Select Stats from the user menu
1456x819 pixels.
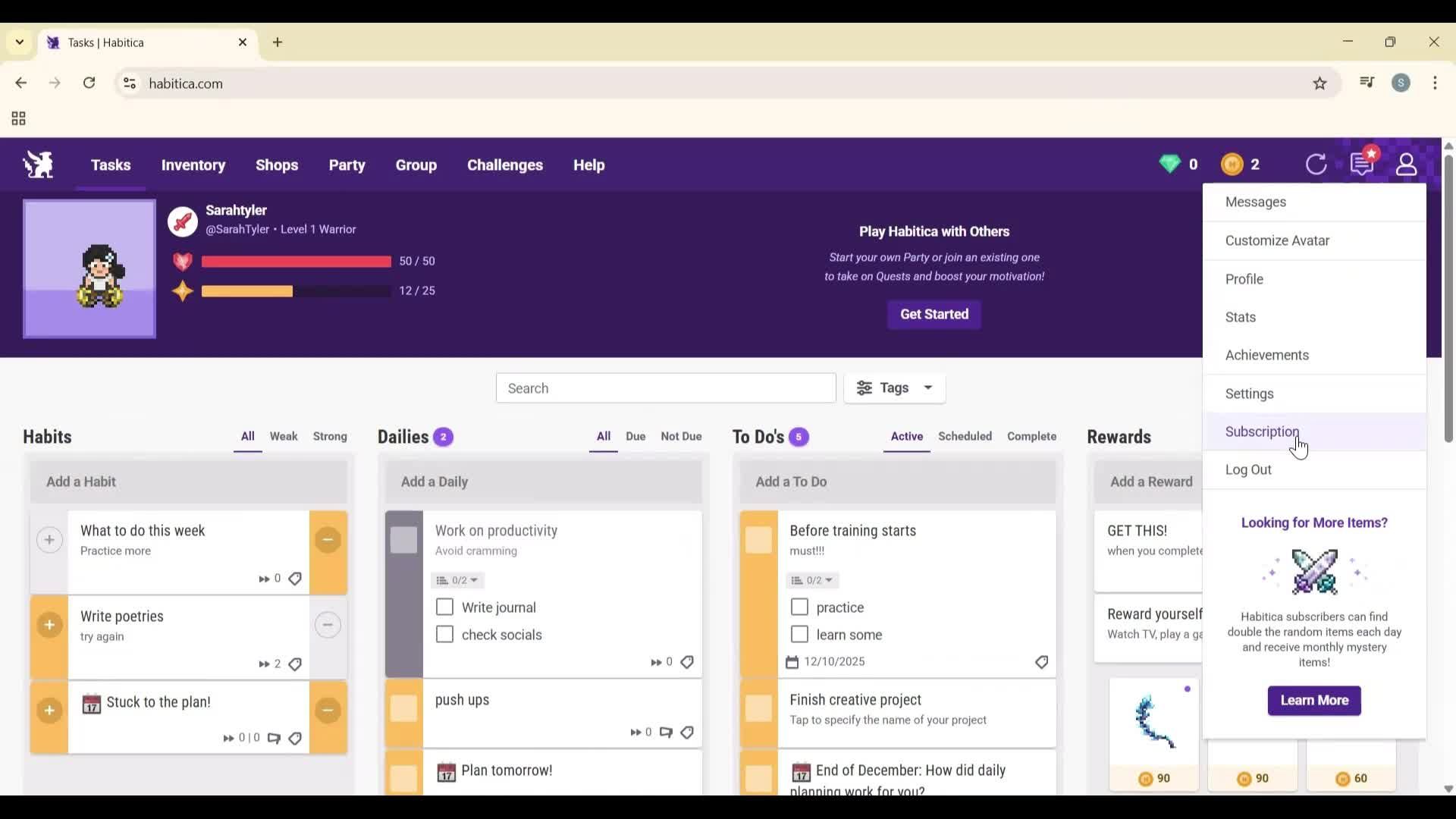pyautogui.click(x=1240, y=317)
